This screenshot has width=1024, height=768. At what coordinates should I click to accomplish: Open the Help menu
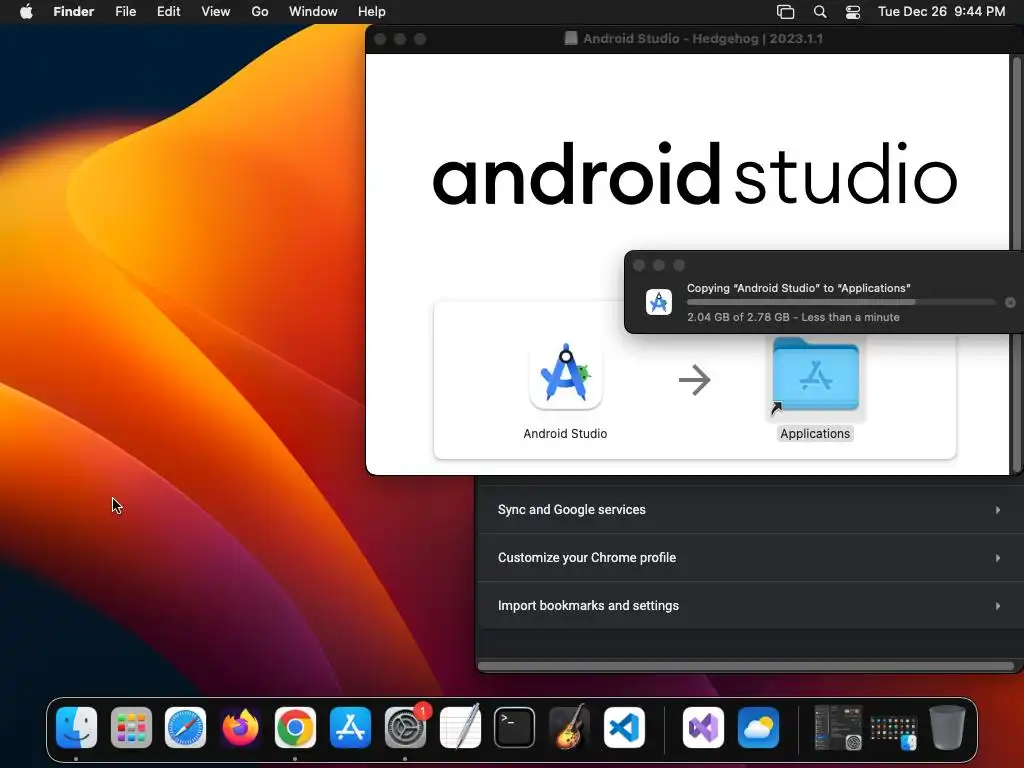372,12
